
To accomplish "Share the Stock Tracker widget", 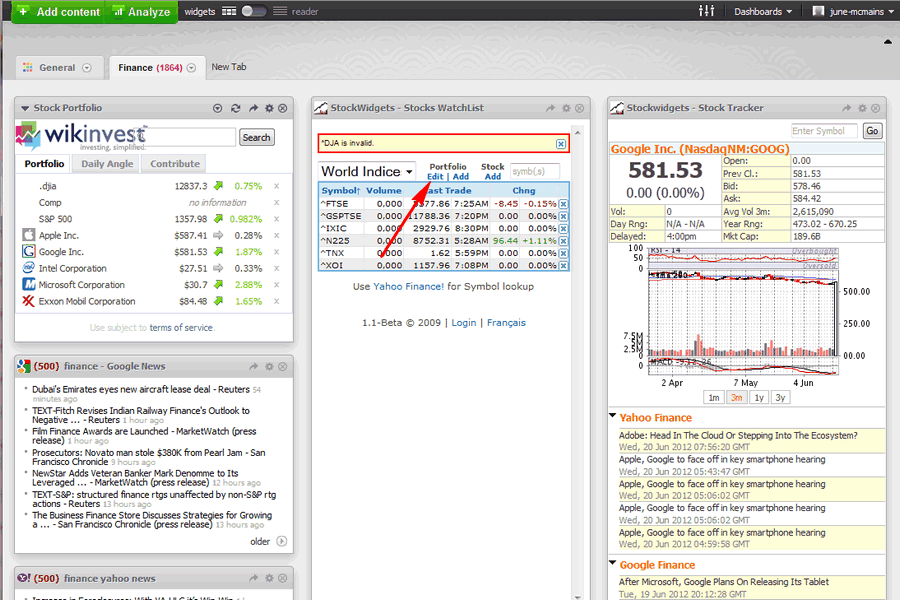I will pyautogui.click(x=847, y=108).
